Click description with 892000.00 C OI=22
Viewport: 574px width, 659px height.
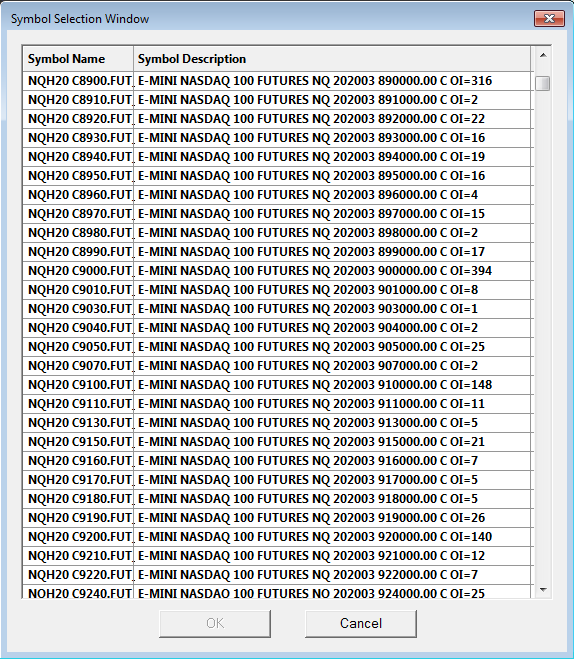click(x=332, y=119)
